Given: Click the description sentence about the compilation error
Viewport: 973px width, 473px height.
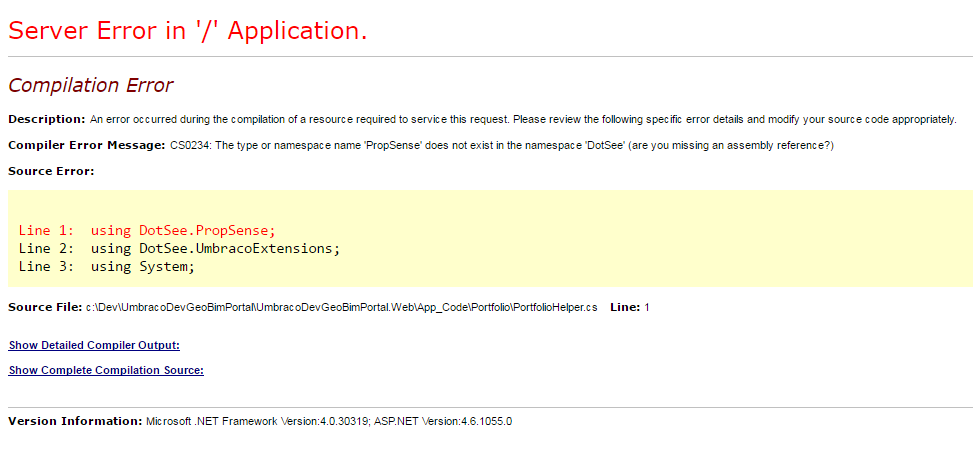Looking at the screenshot, I should pos(523,119).
